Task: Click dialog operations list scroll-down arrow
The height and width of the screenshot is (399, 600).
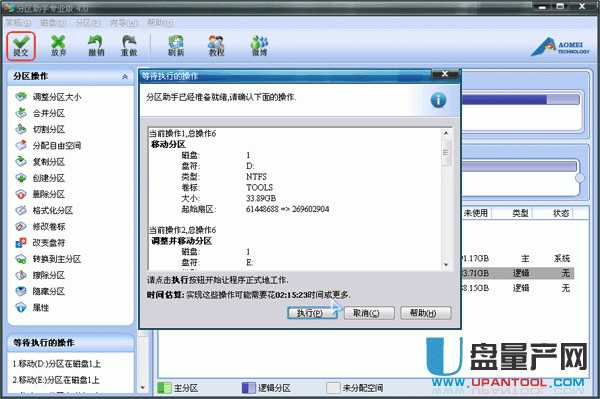Action: click(446, 264)
